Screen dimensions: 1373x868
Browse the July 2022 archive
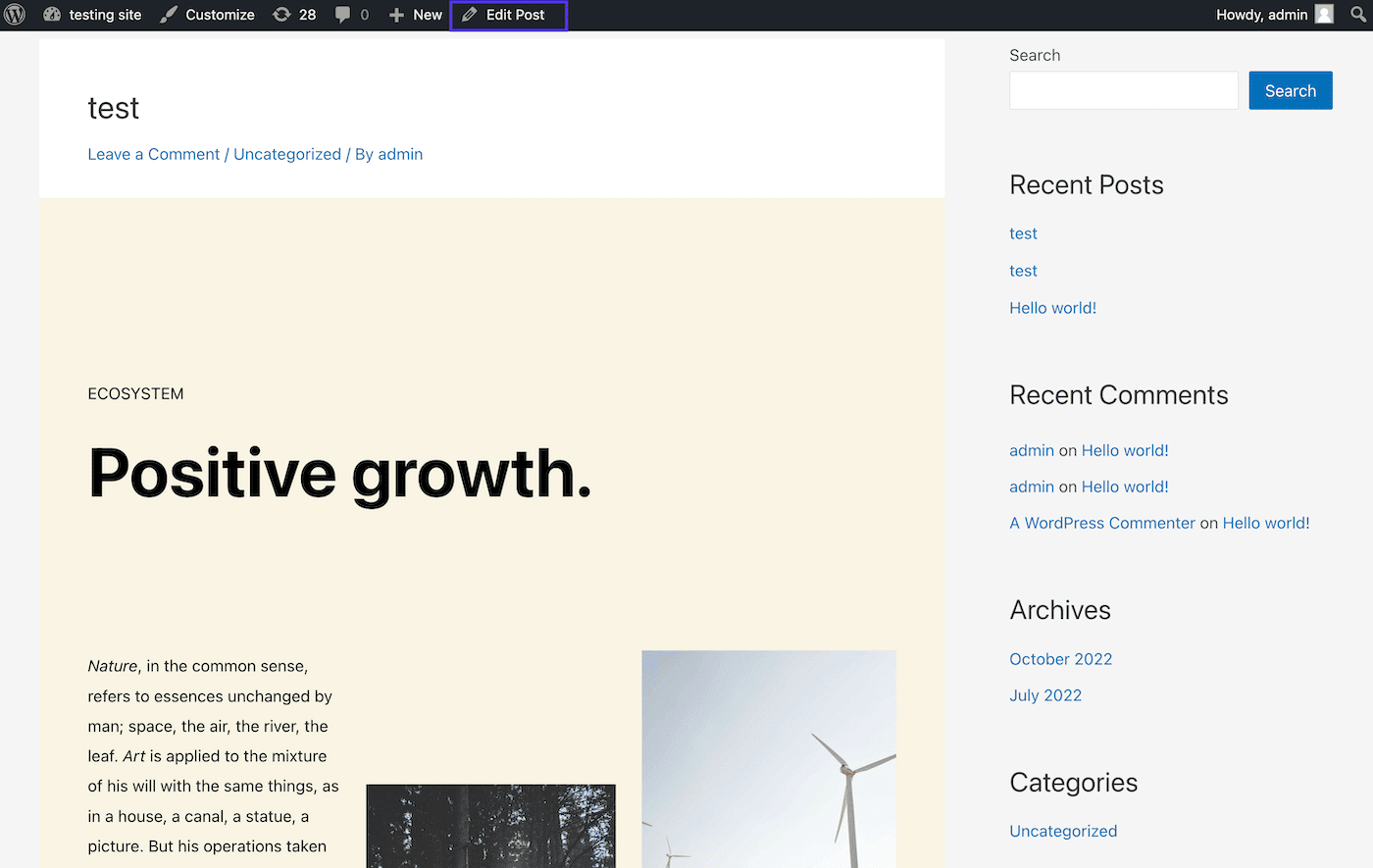1045,695
